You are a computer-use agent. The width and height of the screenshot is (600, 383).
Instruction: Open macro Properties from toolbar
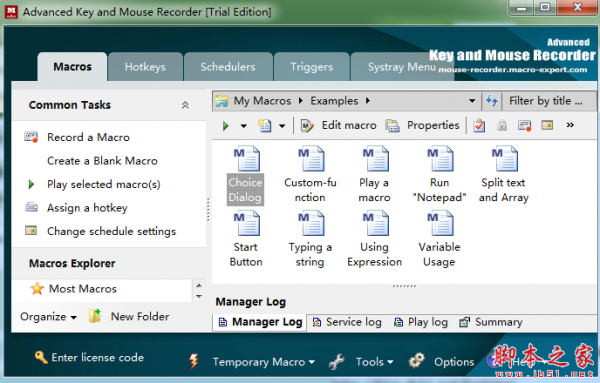coord(422,125)
